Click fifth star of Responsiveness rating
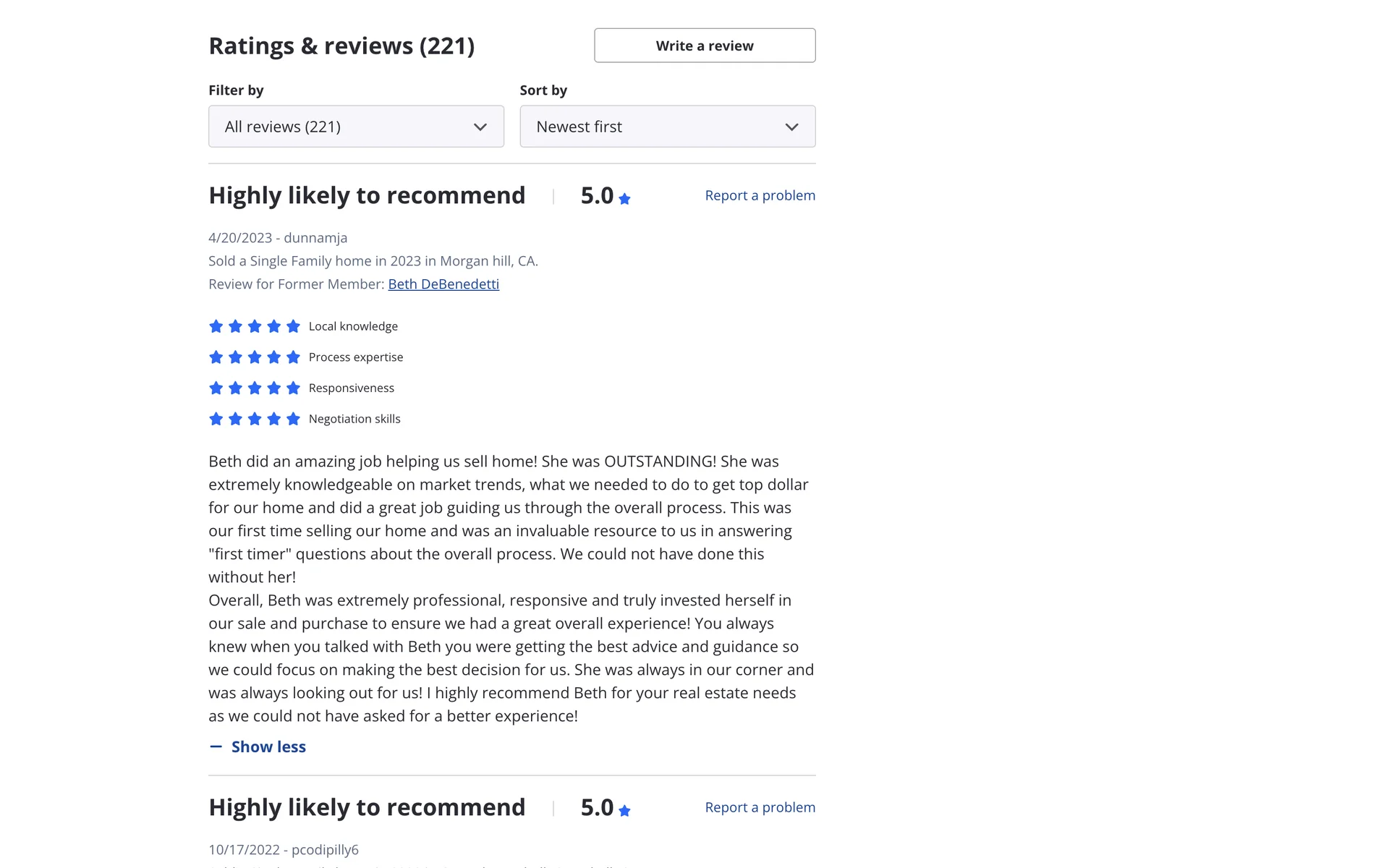Viewport: 1389px width, 868px height. coord(293,388)
